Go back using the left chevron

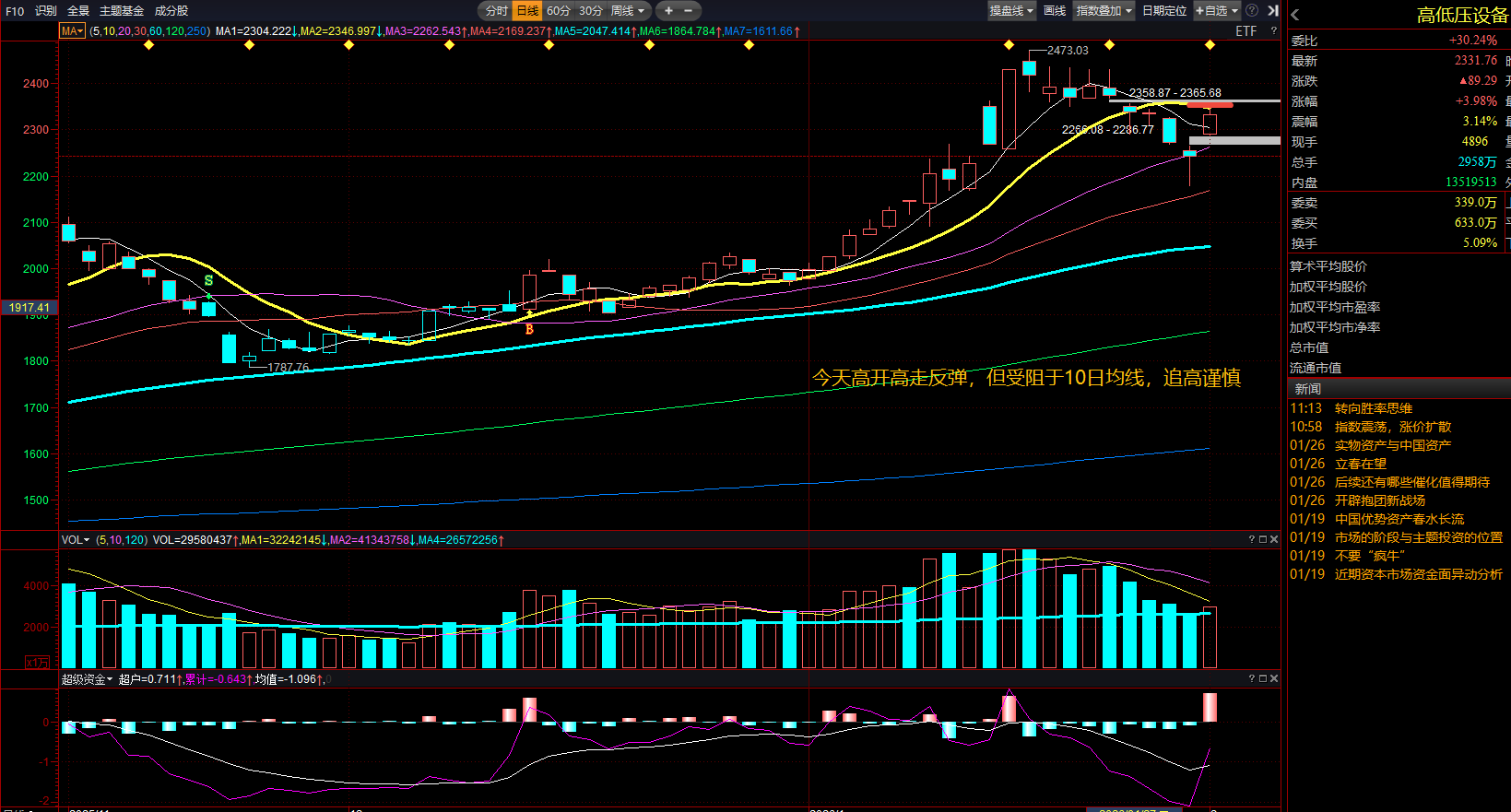tap(1295, 15)
